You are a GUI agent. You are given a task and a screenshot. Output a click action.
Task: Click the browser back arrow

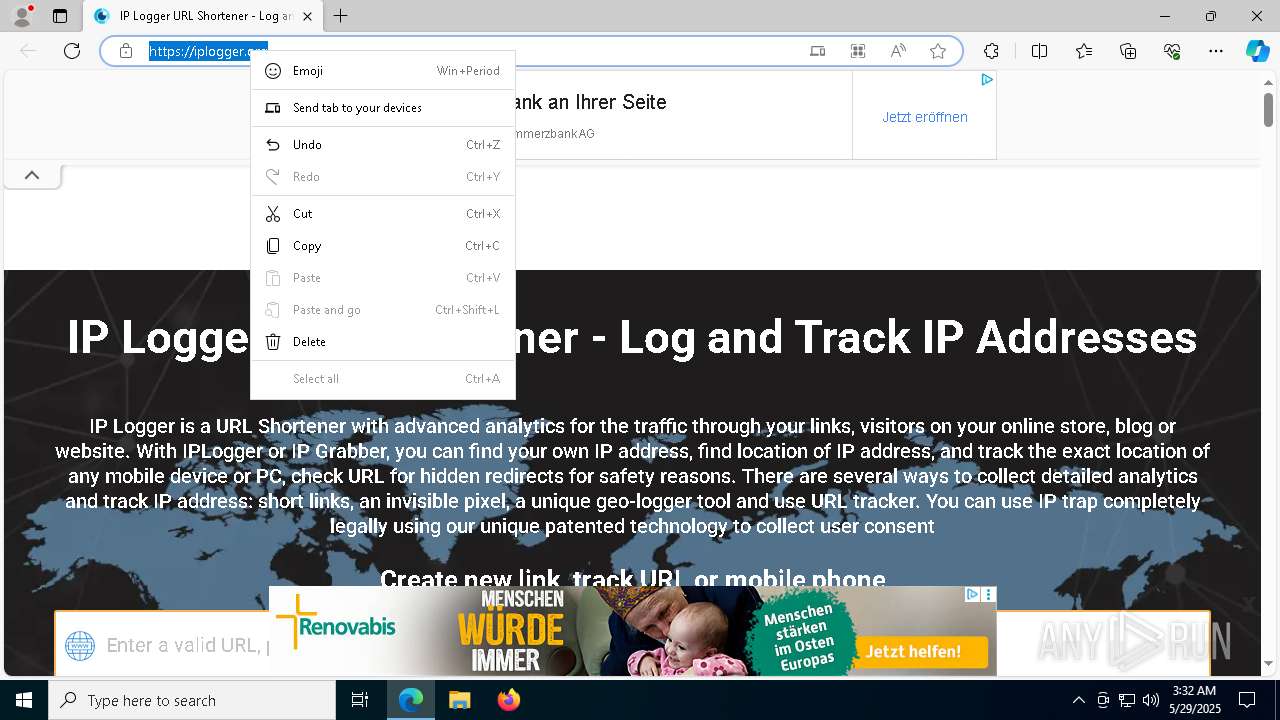point(28,51)
